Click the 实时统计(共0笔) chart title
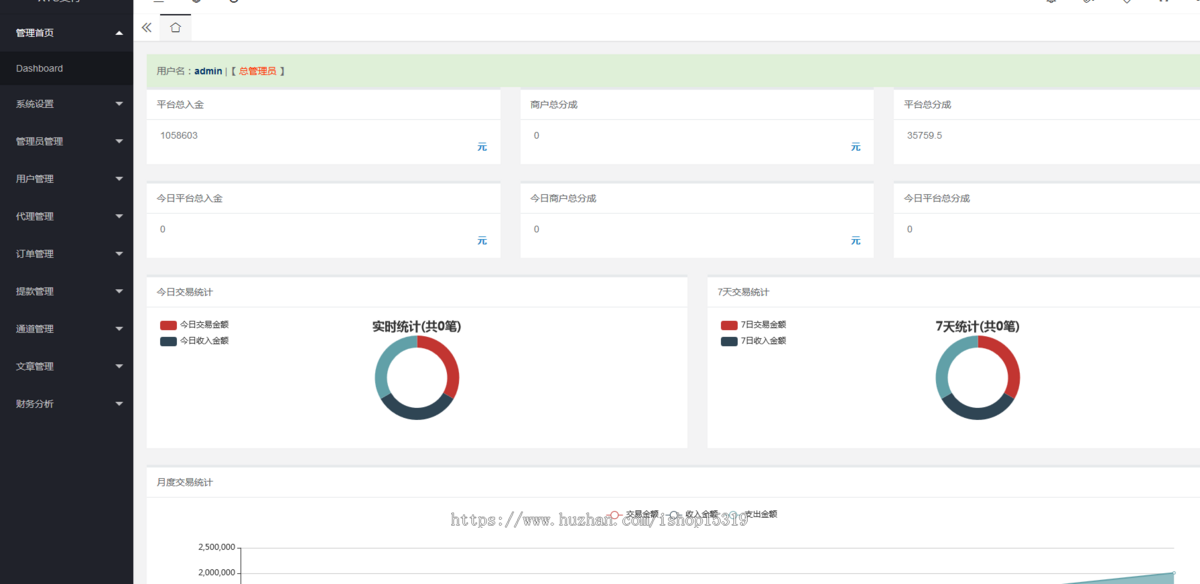 click(417, 326)
